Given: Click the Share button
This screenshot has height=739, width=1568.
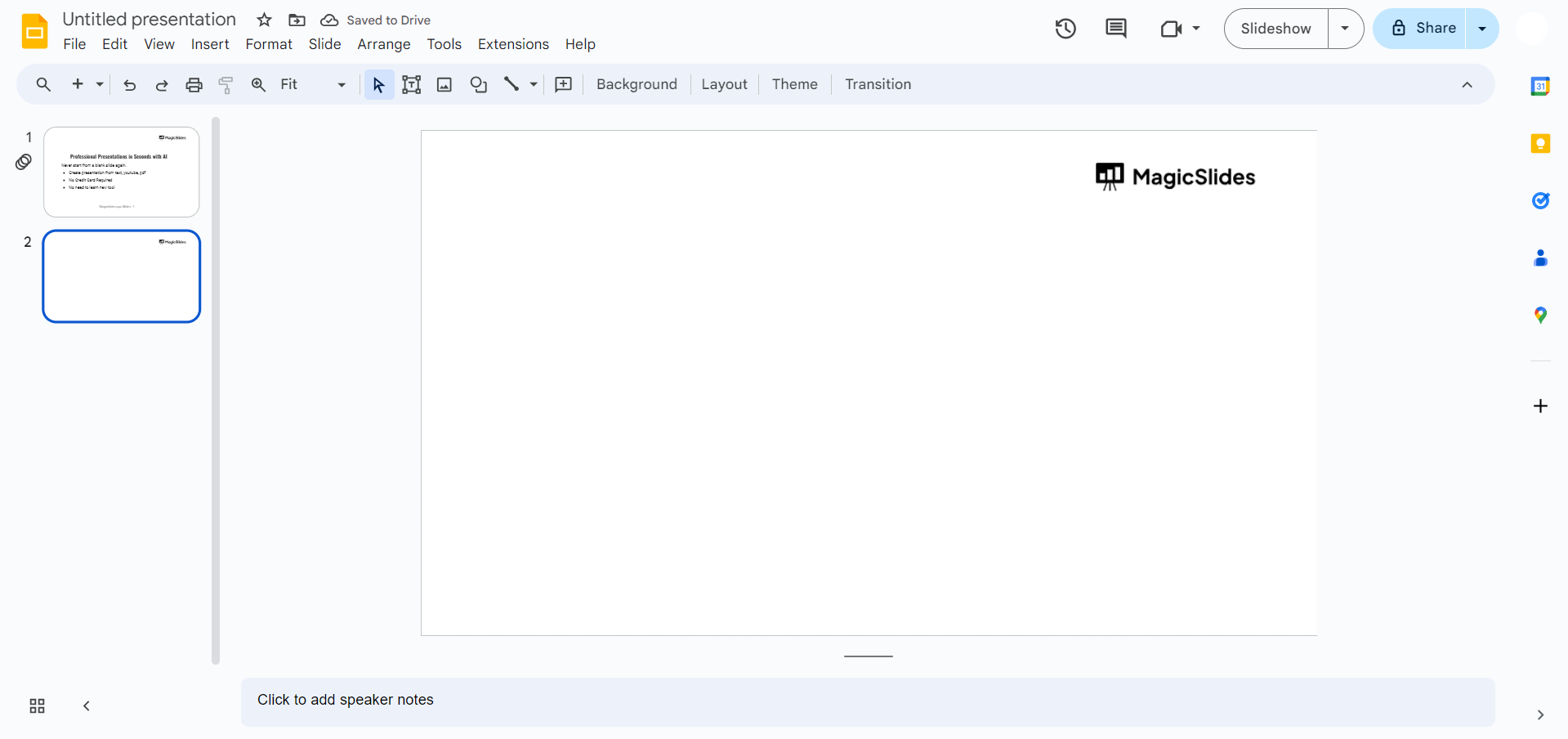Looking at the screenshot, I should click(x=1420, y=29).
